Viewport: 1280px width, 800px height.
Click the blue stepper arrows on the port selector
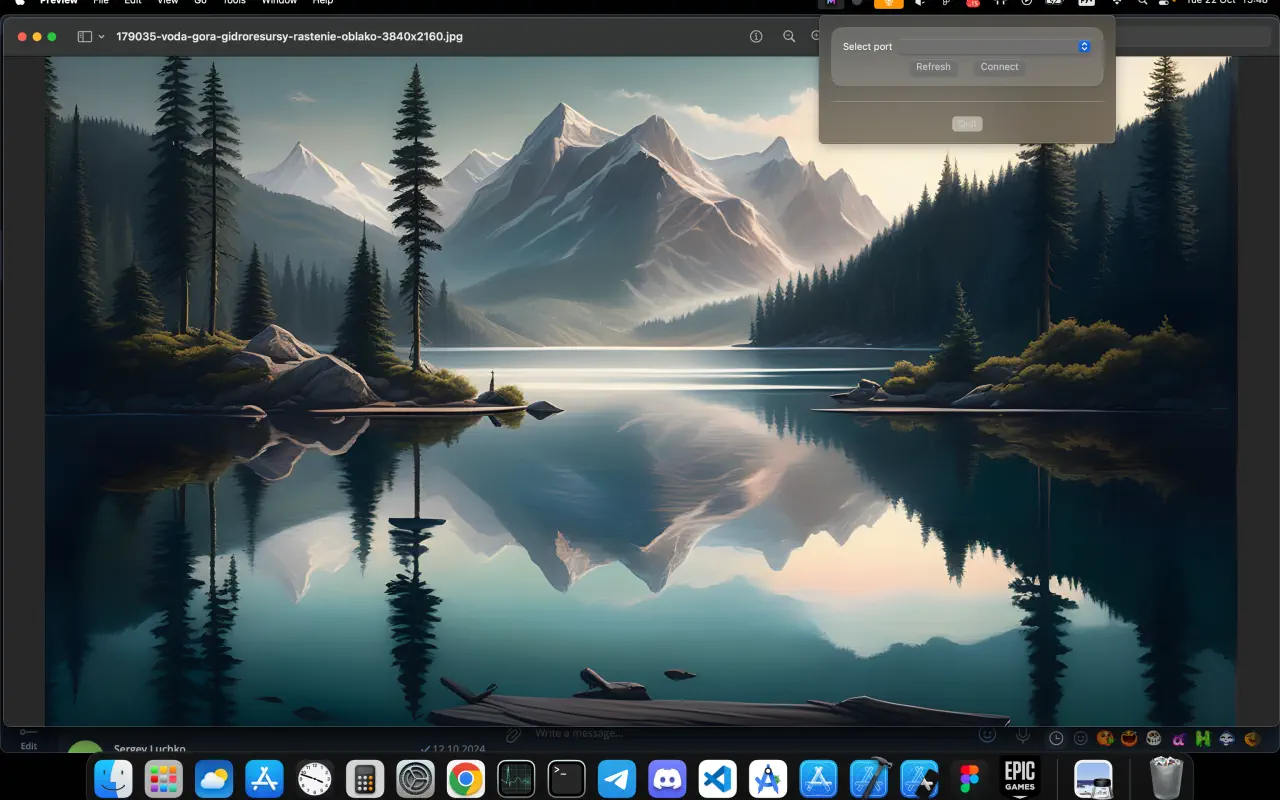[x=1084, y=46]
